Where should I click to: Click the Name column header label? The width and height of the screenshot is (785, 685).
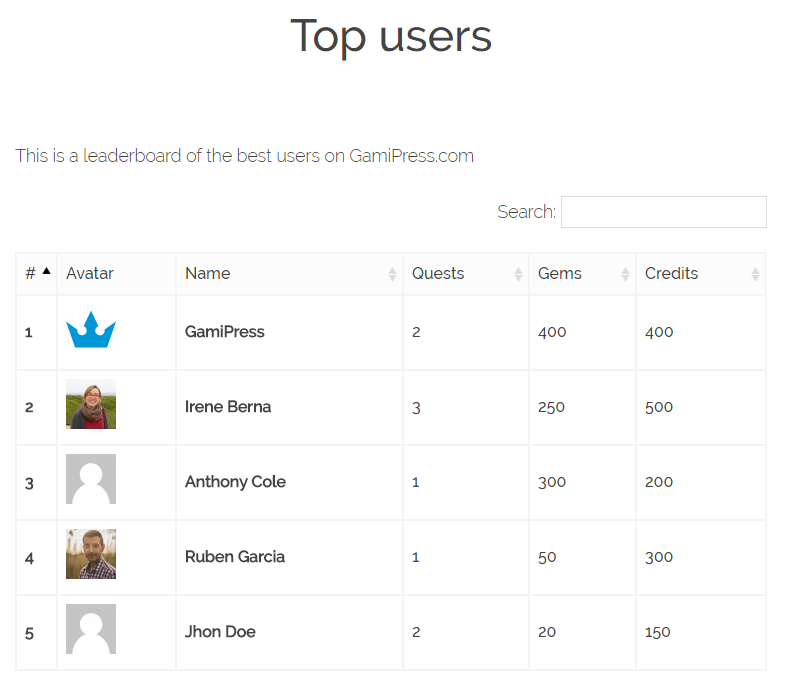208,273
